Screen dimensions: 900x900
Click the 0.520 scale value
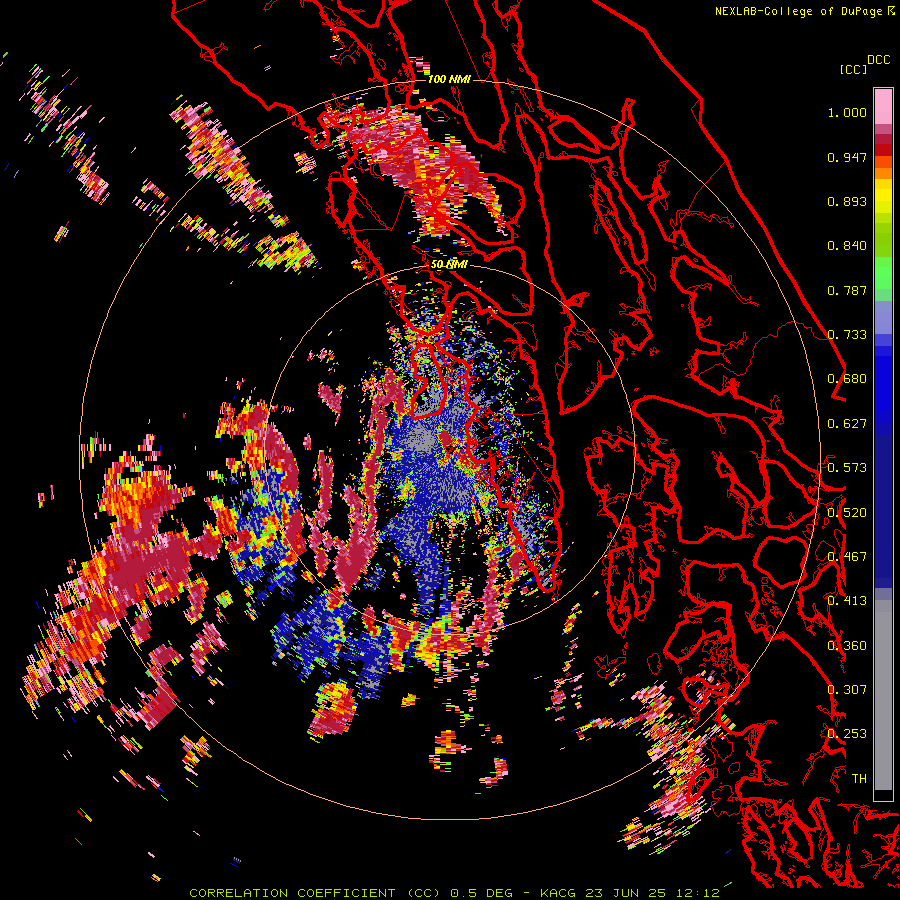tap(847, 513)
